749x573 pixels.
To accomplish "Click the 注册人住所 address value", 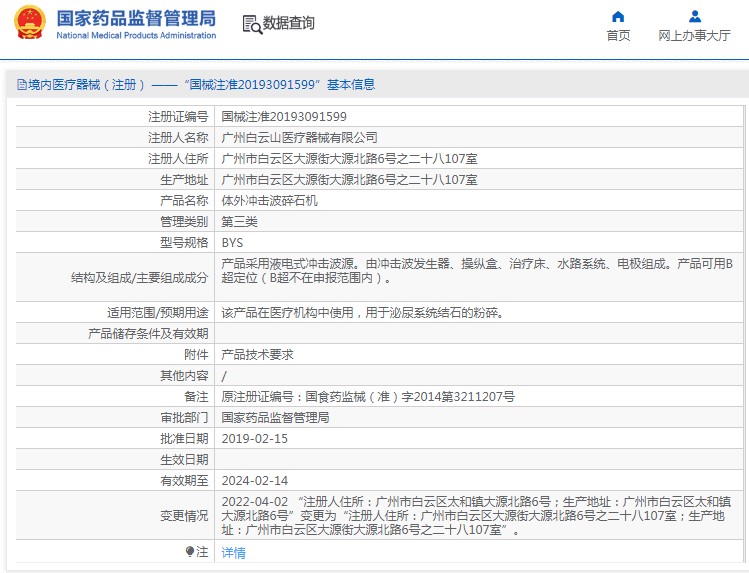I will coord(349,159).
